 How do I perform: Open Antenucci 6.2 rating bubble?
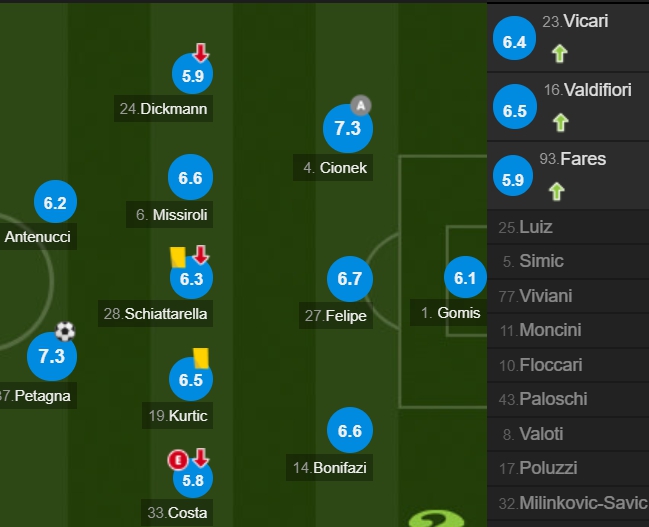(55, 202)
